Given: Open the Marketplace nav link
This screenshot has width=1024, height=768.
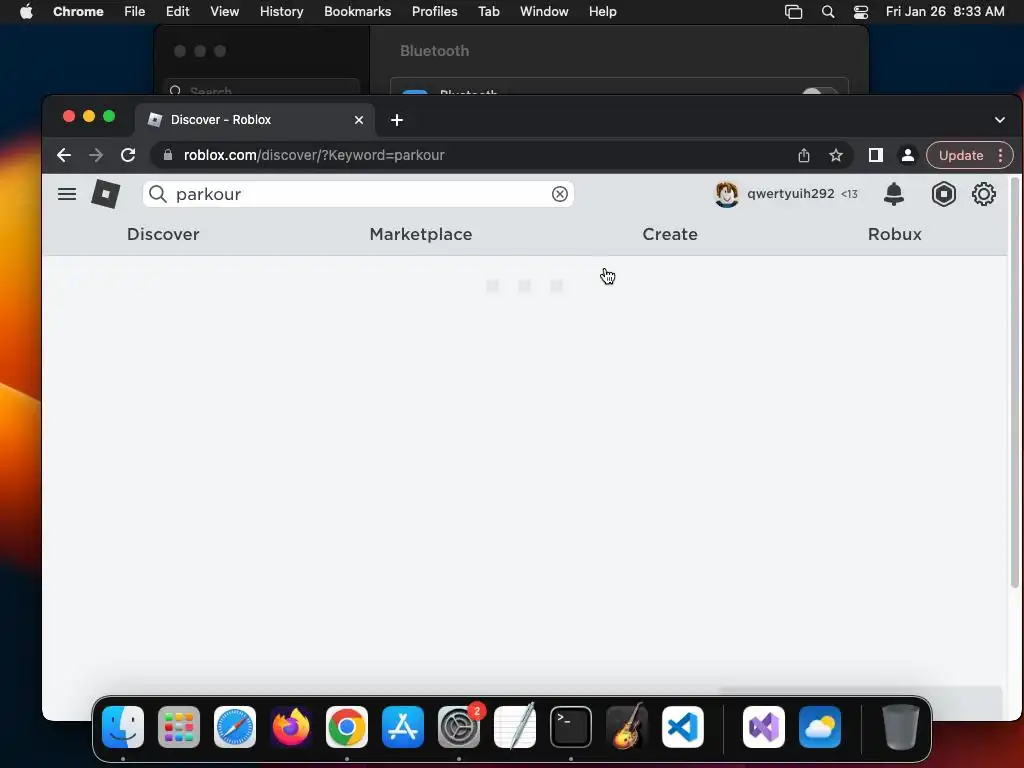Looking at the screenshot, I should [421, 234].
